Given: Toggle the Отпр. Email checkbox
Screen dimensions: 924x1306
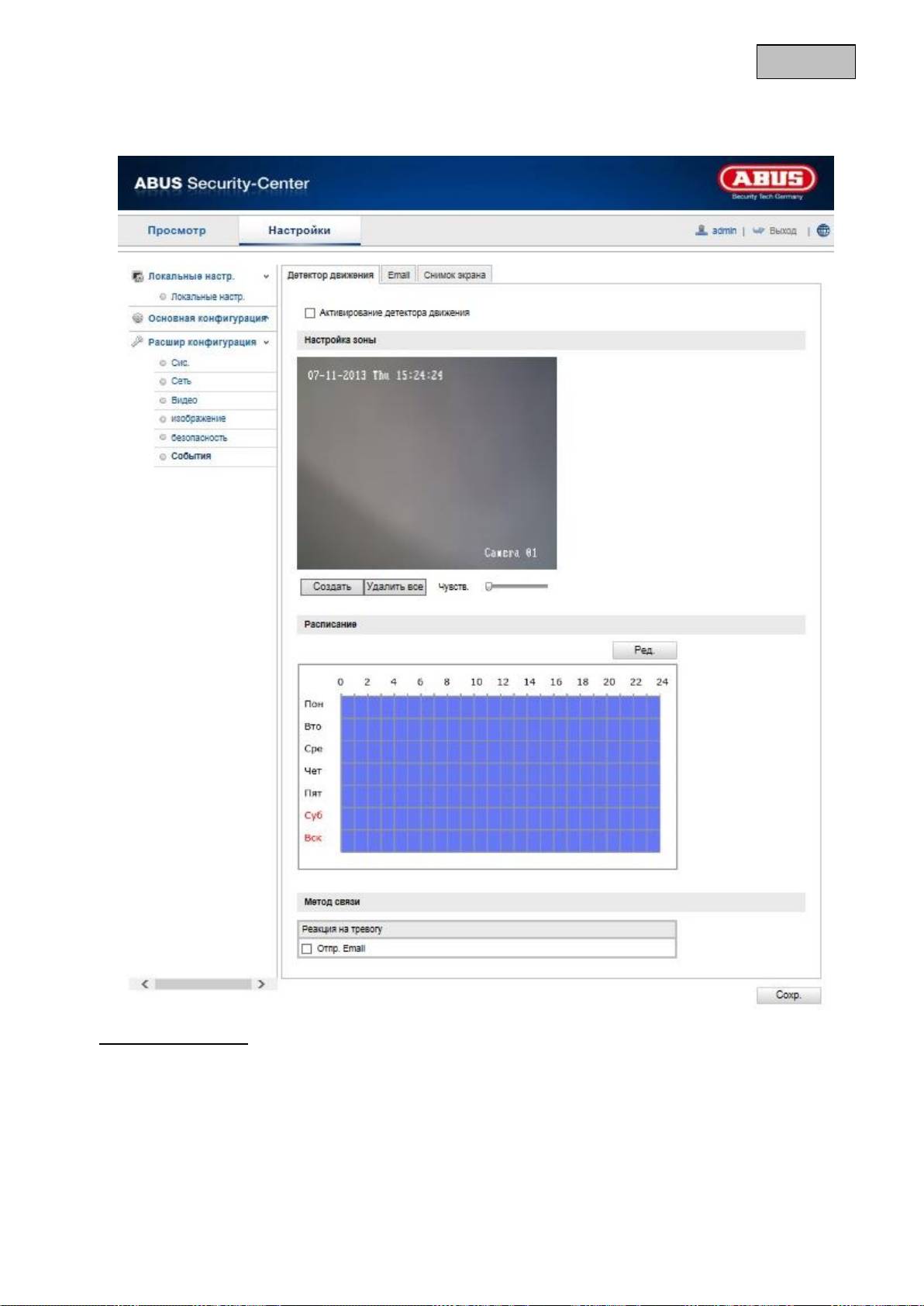Looking at the screenshot, I should click(307, 949).
